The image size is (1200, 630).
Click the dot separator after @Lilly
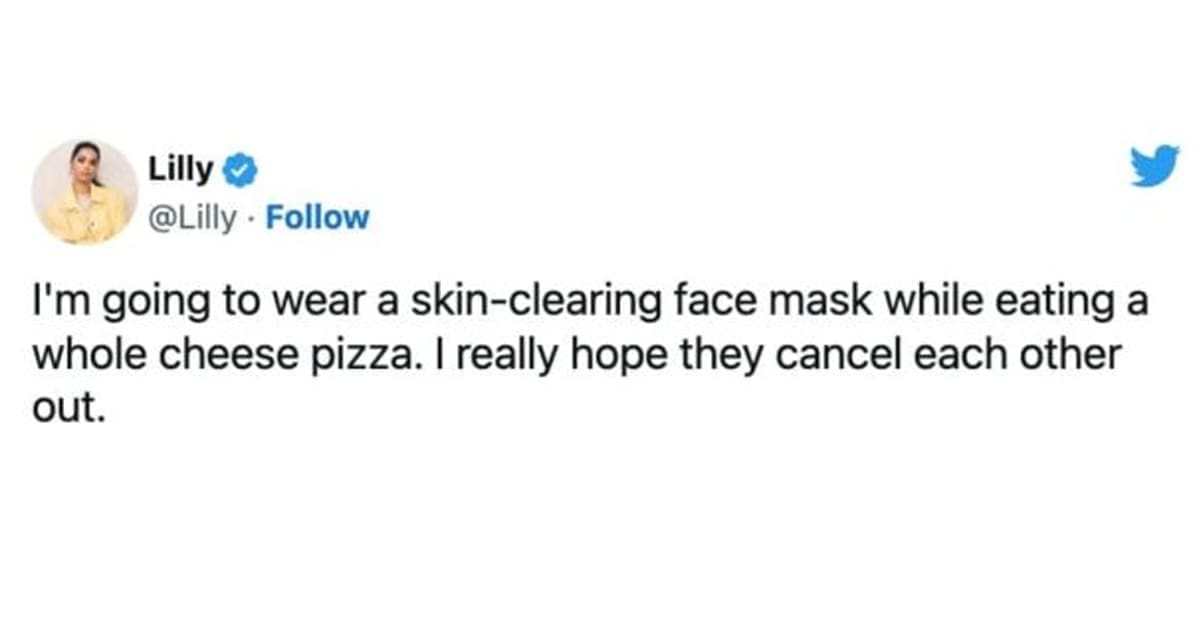(x=253, y=220)
